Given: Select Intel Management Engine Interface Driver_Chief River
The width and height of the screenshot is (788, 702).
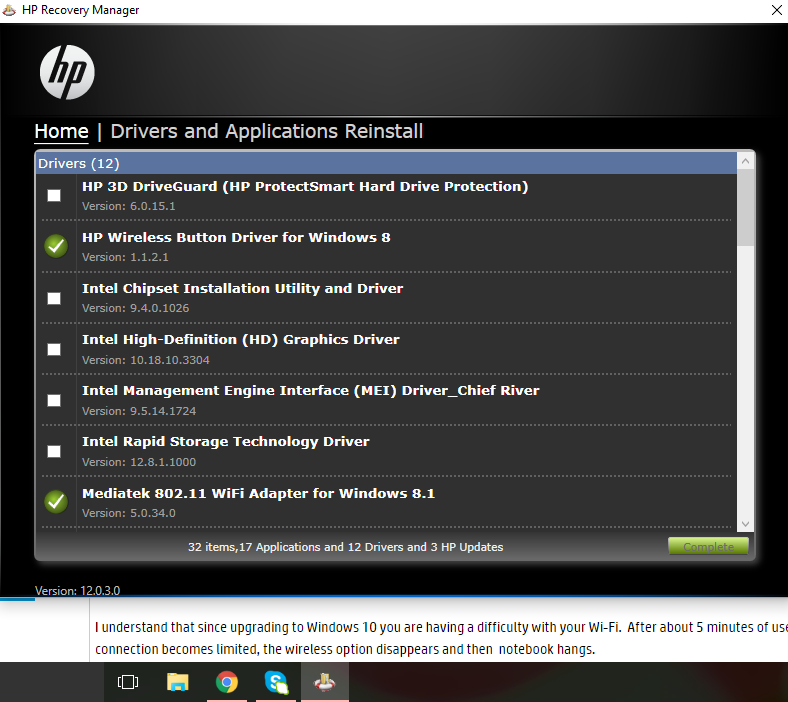Looking at the screenshot, I should (x=311, y=390).
